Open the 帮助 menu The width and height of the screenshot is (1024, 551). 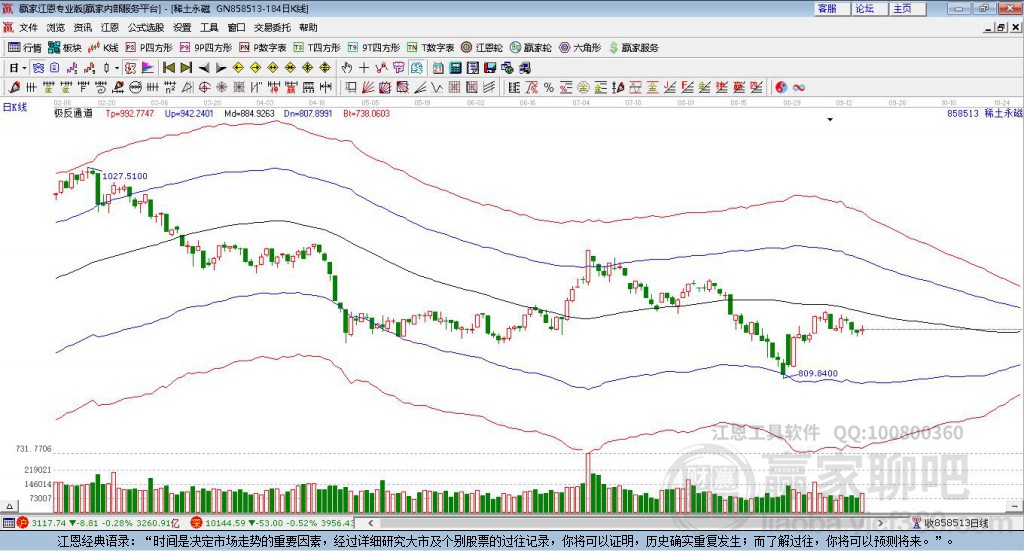click(308, 27)
